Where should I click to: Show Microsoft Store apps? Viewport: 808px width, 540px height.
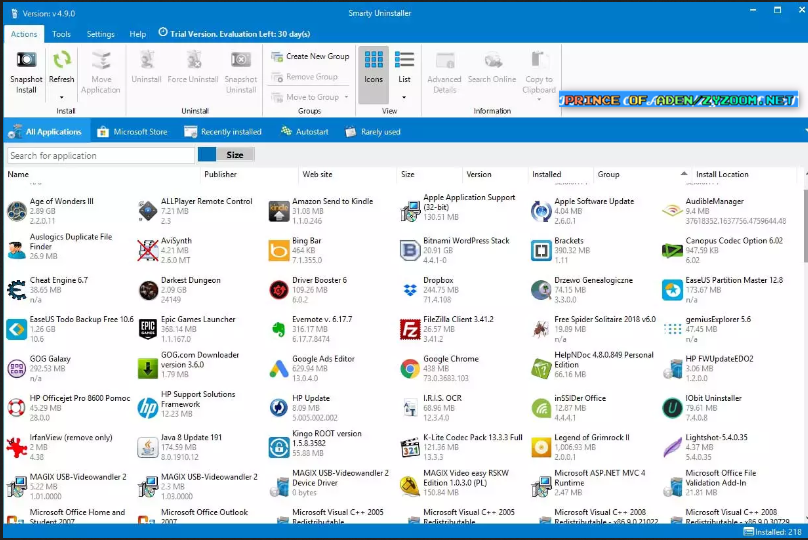(x=132, y=132)
